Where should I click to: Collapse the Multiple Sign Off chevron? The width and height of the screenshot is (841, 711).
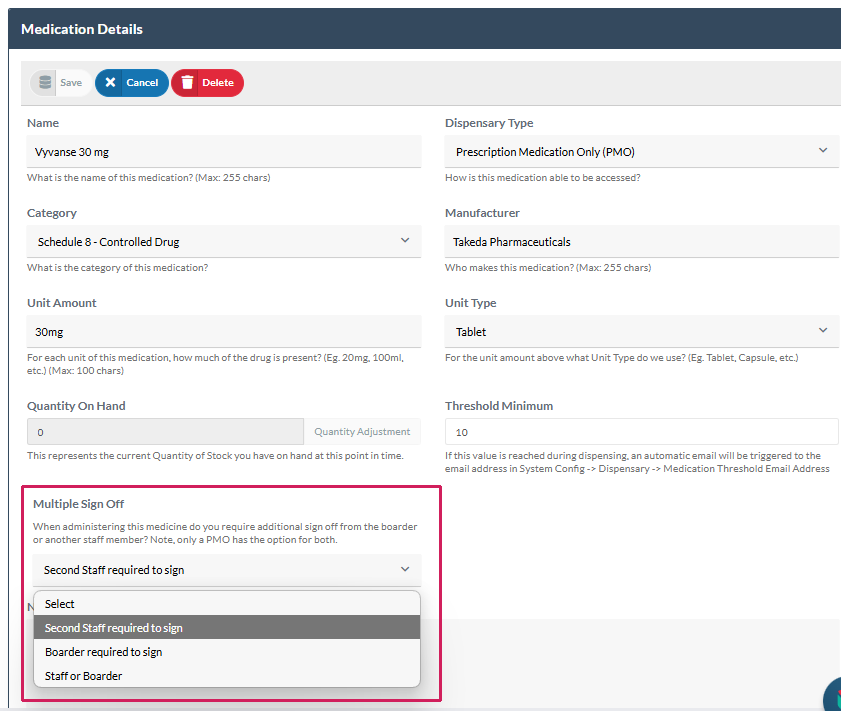point(405,569)
